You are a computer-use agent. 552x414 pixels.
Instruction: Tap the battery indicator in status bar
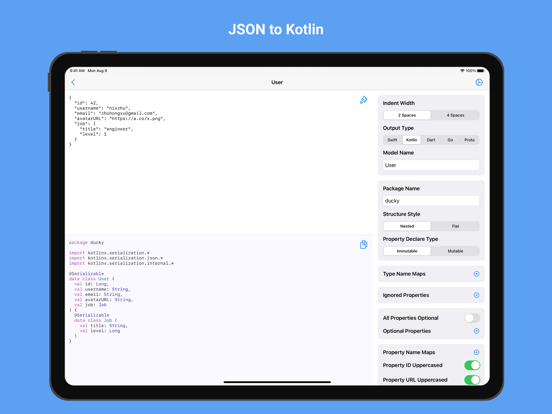481,71
